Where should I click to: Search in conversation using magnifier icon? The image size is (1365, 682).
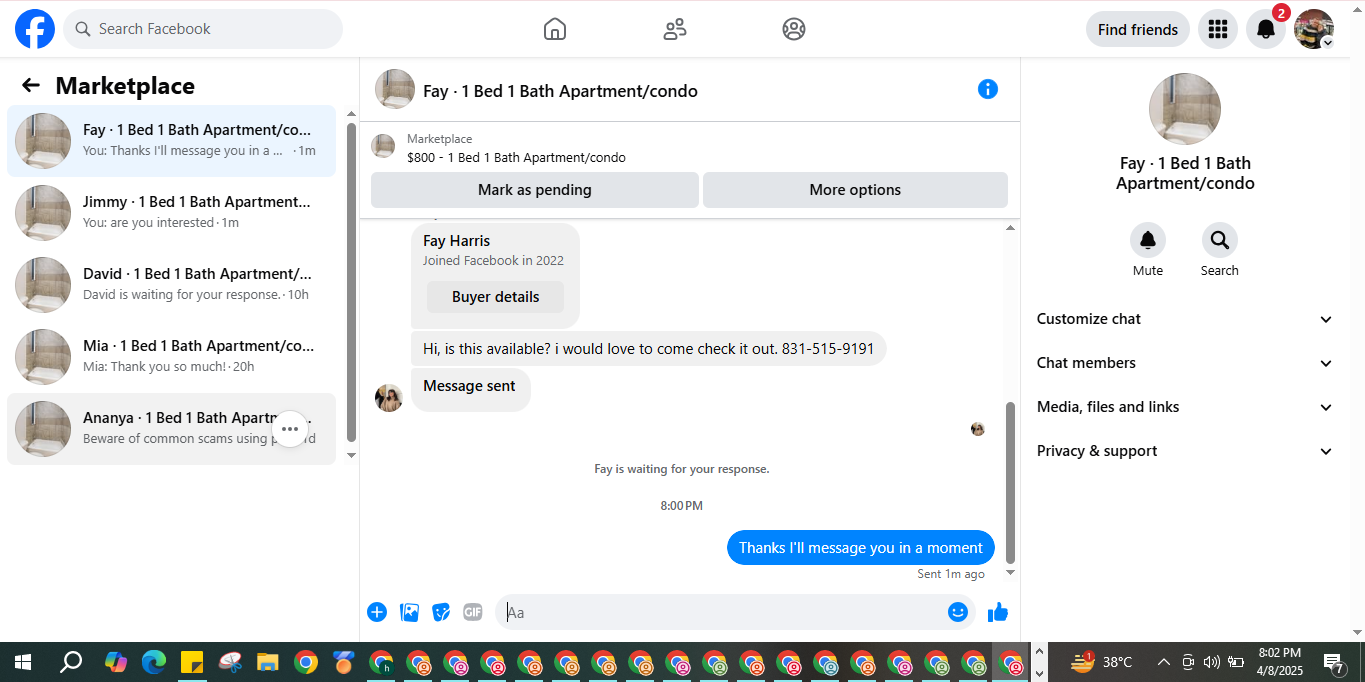click(x=1220, y=240)
